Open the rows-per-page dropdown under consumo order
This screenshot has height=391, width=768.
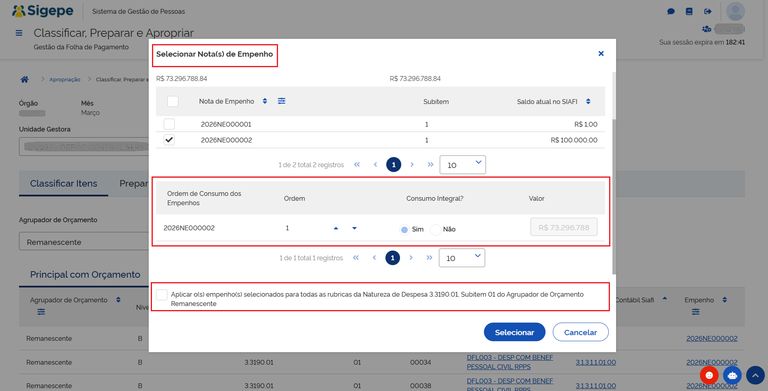462,258
